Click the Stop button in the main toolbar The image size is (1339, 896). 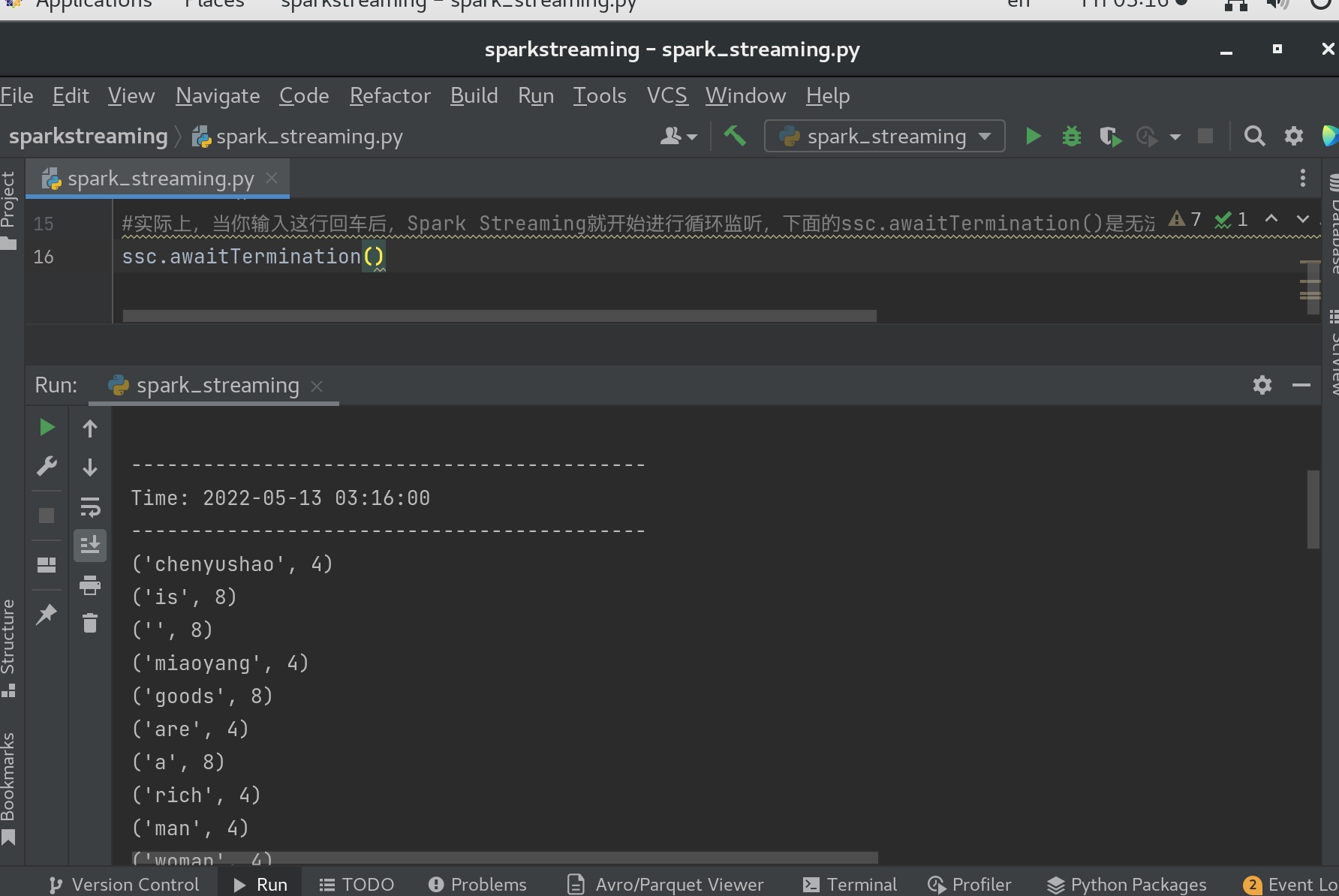click(x=1205, y=137)
